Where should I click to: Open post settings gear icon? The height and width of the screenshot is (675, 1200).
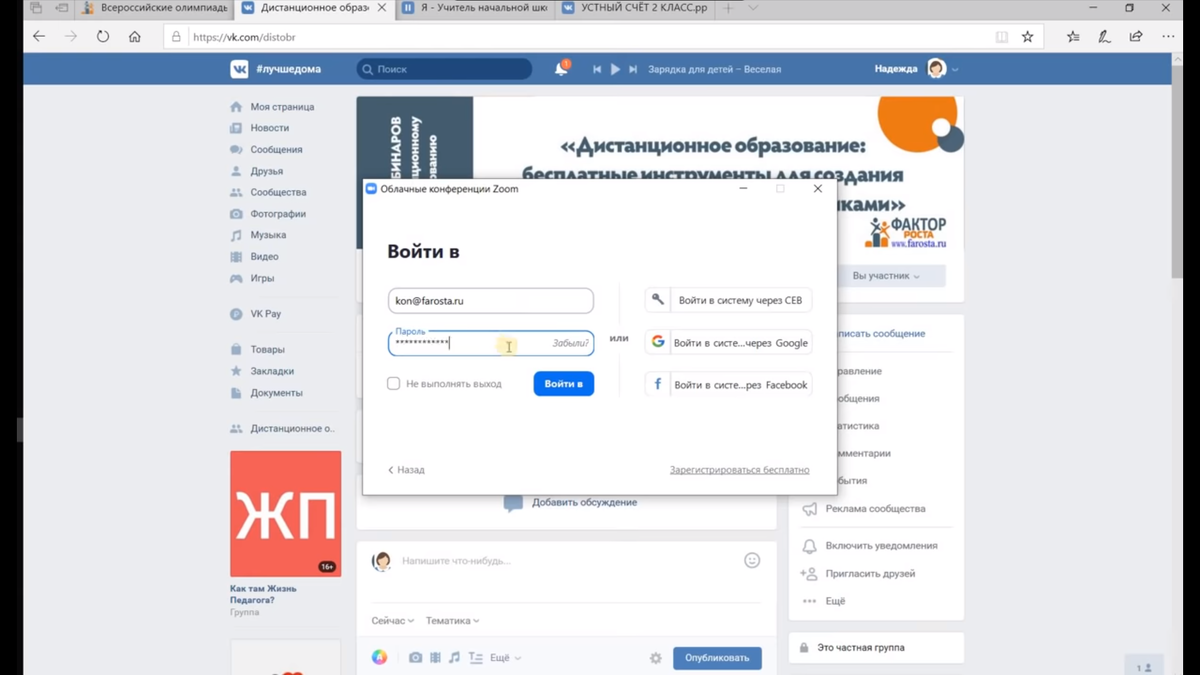coord(656,658)
